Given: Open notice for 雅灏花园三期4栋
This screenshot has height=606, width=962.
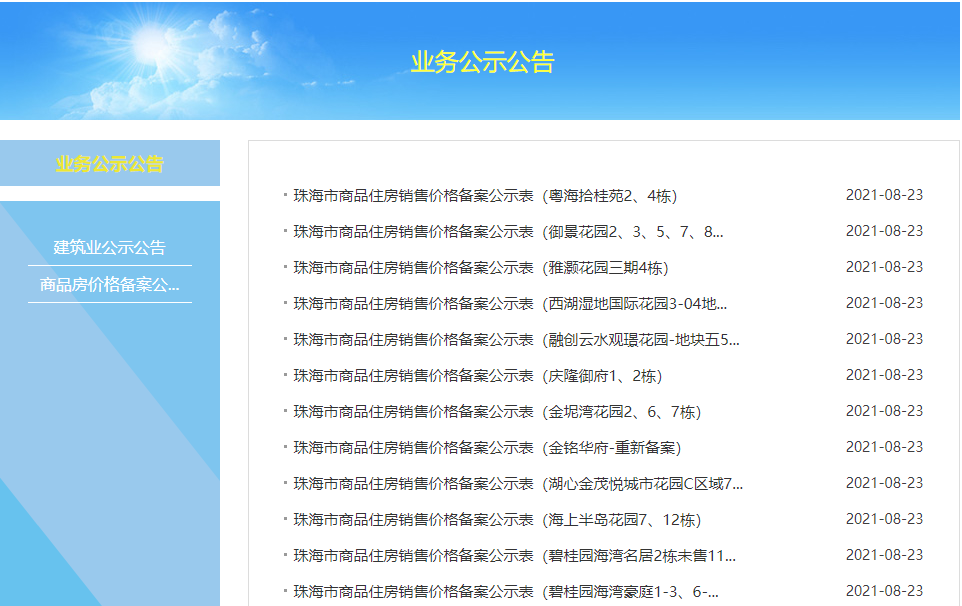Looking at the screenshot, I should coord(480,268).
